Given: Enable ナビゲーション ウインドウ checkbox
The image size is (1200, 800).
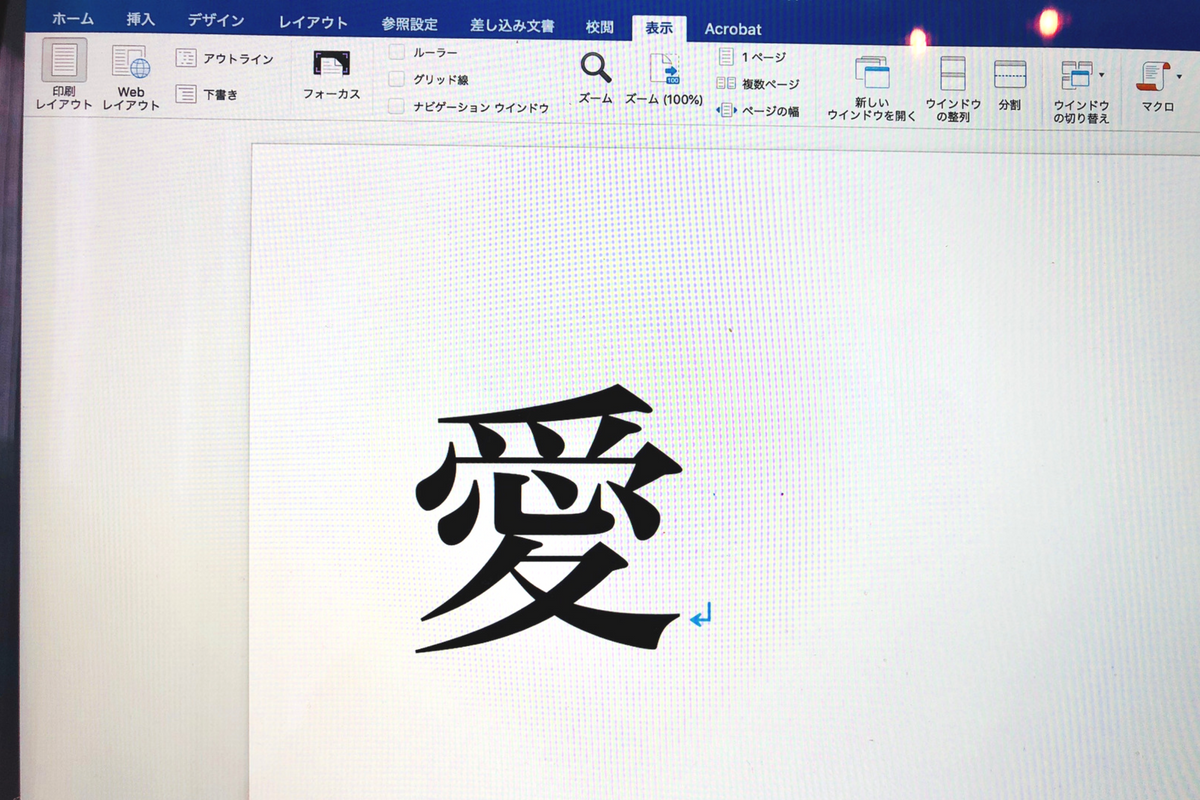Looking at the screenshot, I should [x=397, y=107].
